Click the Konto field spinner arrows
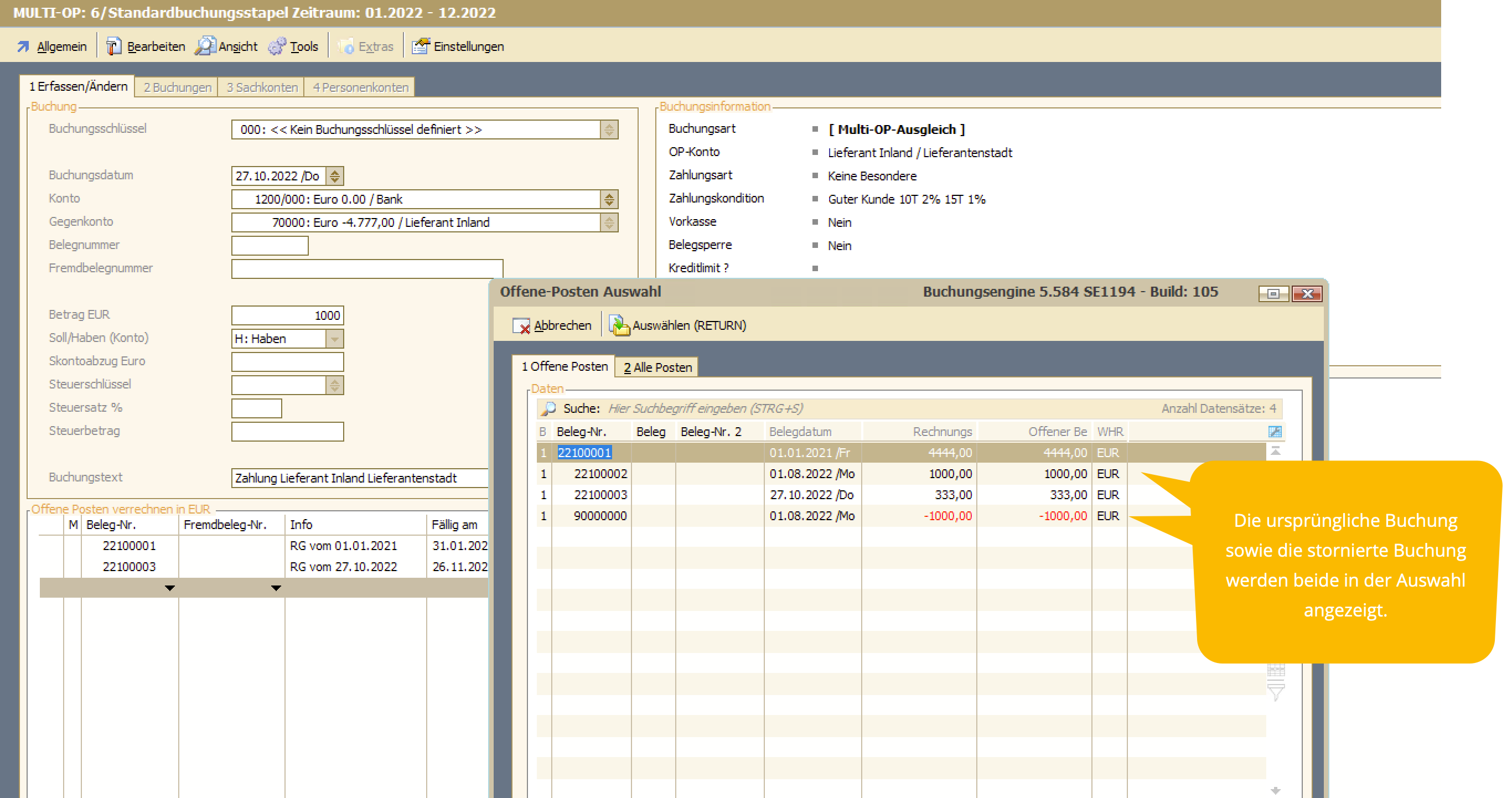The height and width of the screenshot is (798, 1512). (609, 199)
